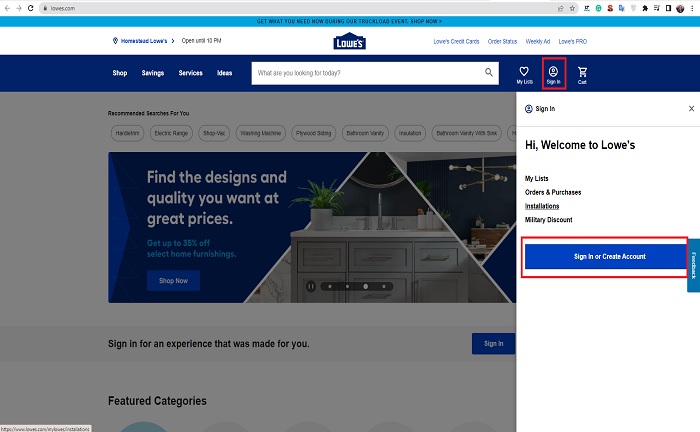Open Orders & Purchases link

(553, 192)
